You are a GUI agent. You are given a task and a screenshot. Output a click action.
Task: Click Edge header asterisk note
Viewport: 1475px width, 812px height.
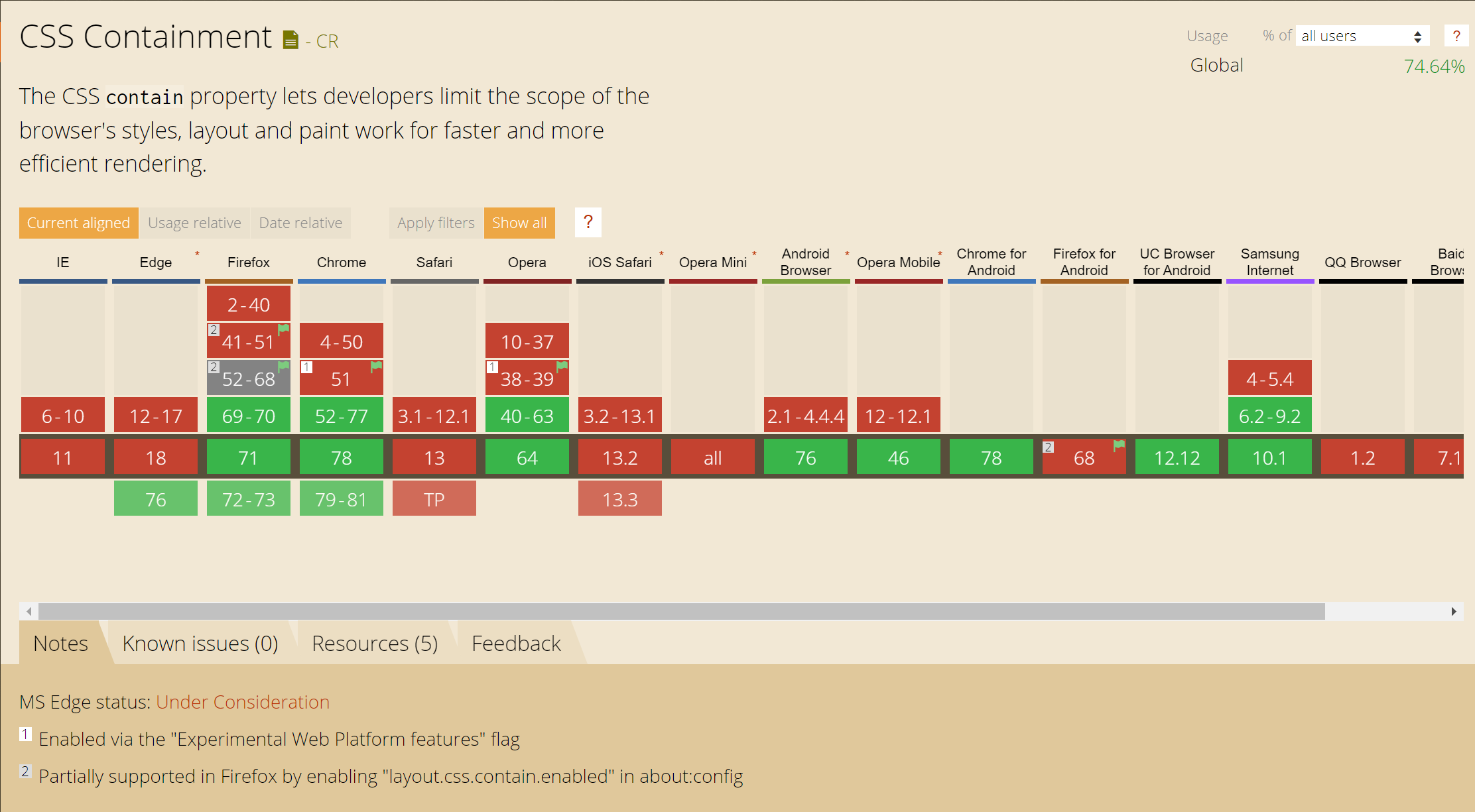pos(197,254)
